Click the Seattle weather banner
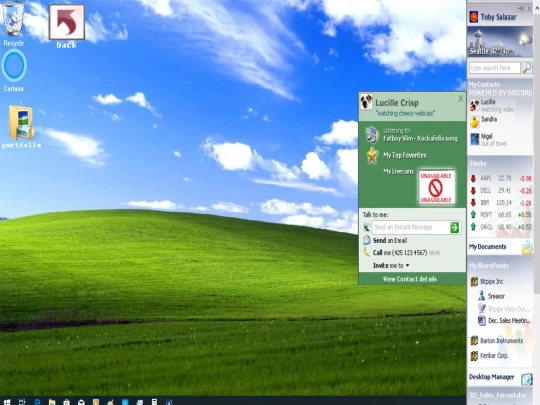The width and height of the screenshot is (540, 405). 500,42
